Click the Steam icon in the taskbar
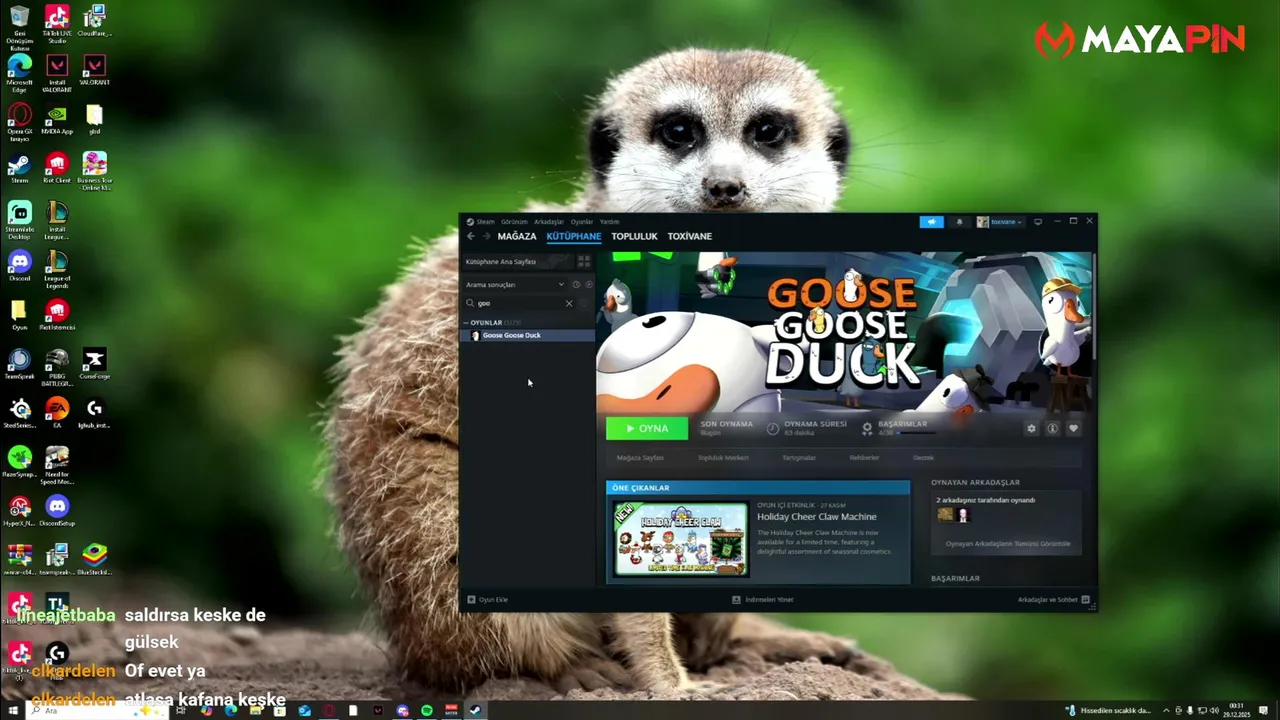Screen dimensions: 1280x720 pos(475,710)
